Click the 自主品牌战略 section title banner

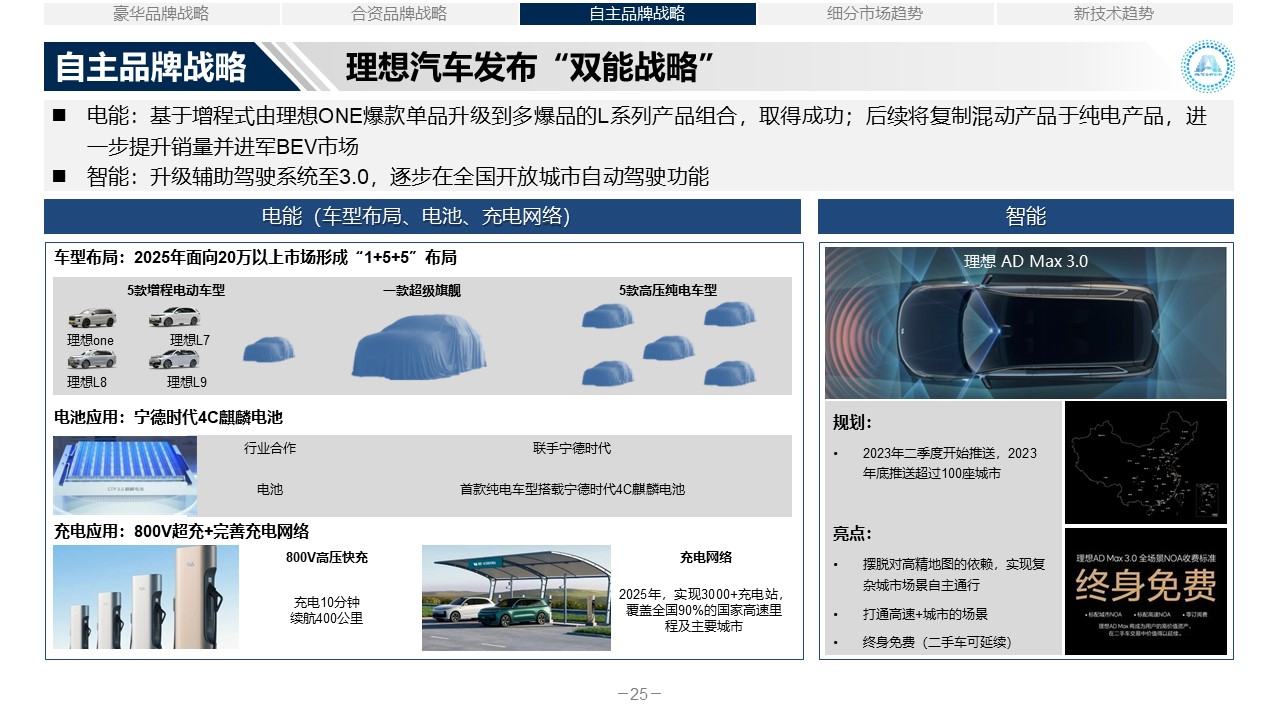click(150, 67)
